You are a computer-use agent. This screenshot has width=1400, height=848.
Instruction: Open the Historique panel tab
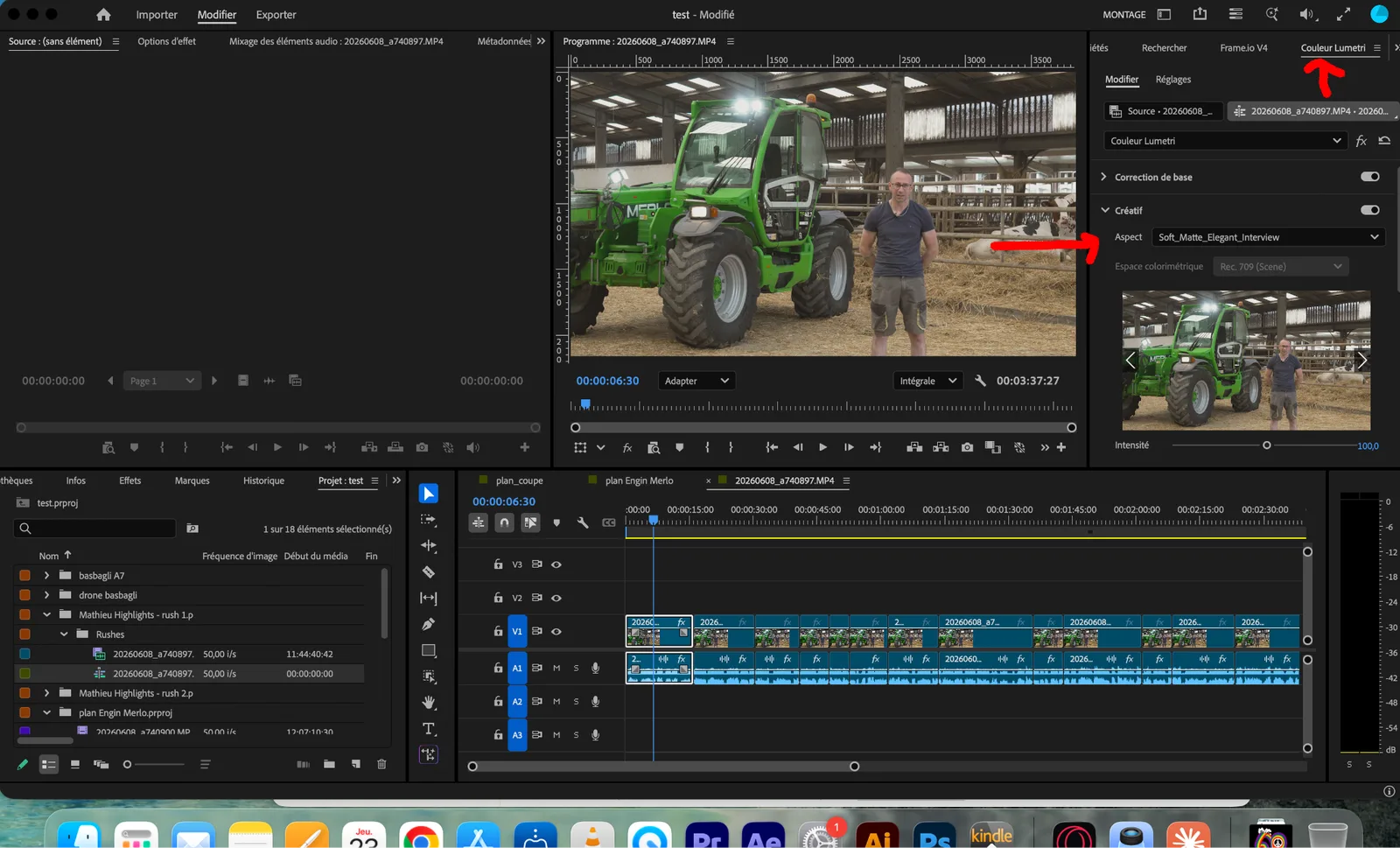coord(263,480)
